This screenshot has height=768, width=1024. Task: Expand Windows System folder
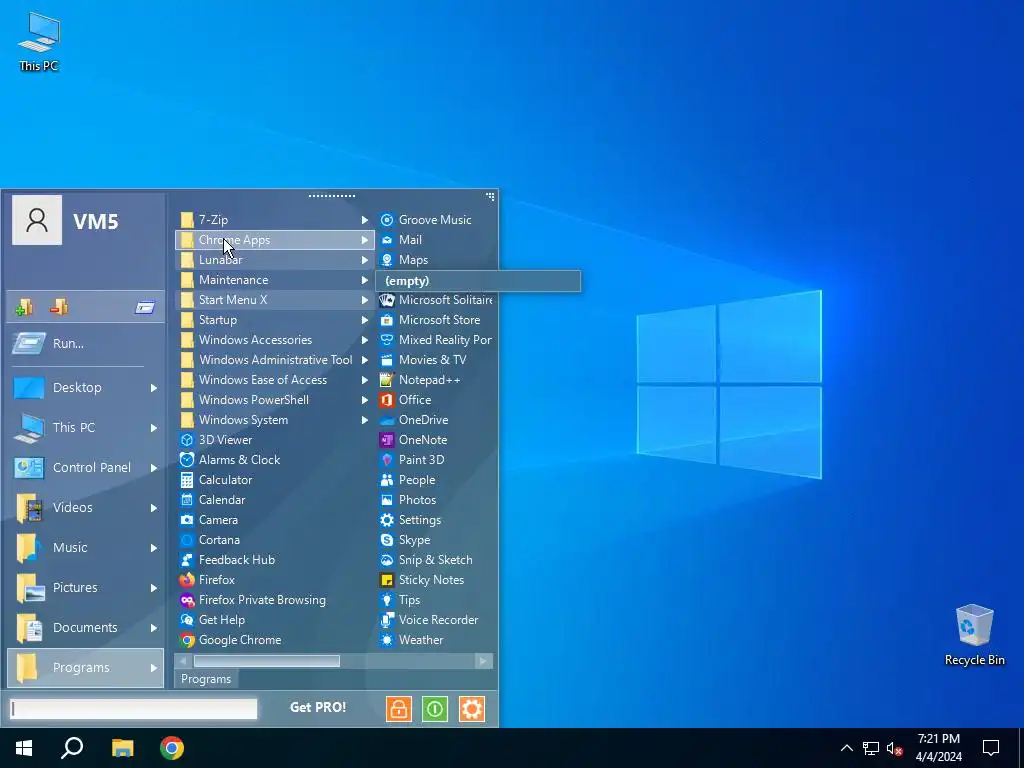(x=274, y=420)
